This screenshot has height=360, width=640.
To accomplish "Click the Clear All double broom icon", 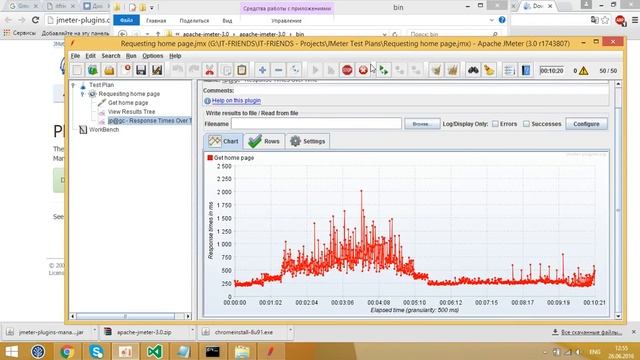I will (452, 70).
